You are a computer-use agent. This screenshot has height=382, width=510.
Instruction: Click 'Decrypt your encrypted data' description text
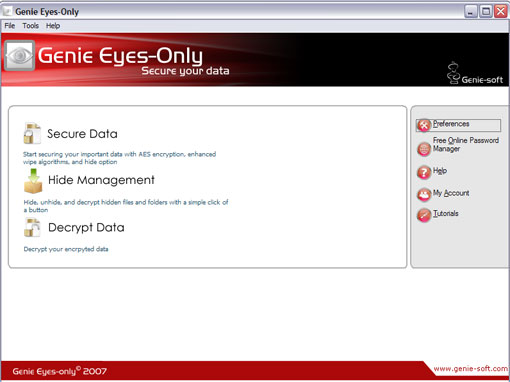pos(66,249)
